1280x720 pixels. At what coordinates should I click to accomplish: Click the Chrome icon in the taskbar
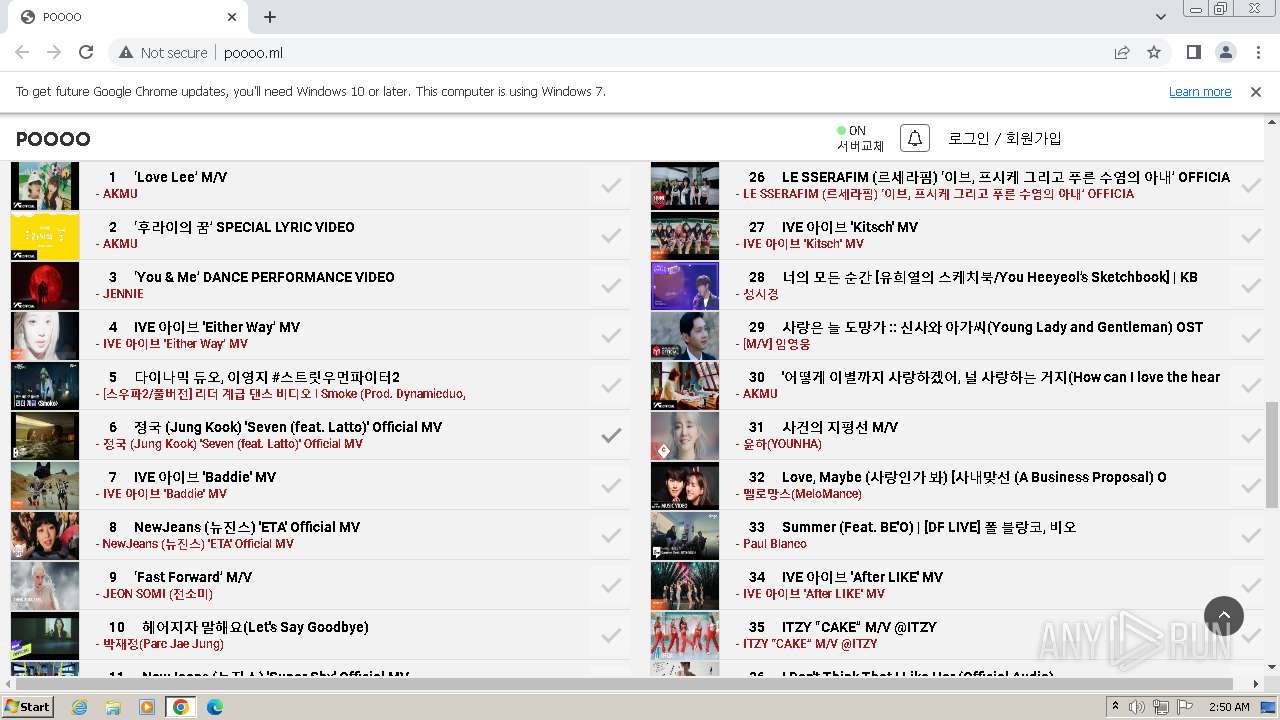point(181,707)
